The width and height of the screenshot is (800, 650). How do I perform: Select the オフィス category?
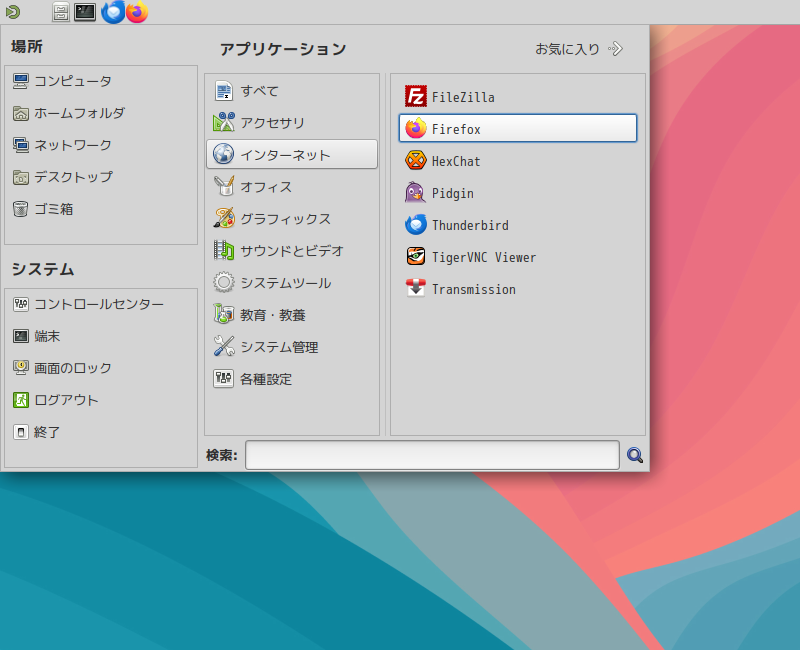click(292, 187)
